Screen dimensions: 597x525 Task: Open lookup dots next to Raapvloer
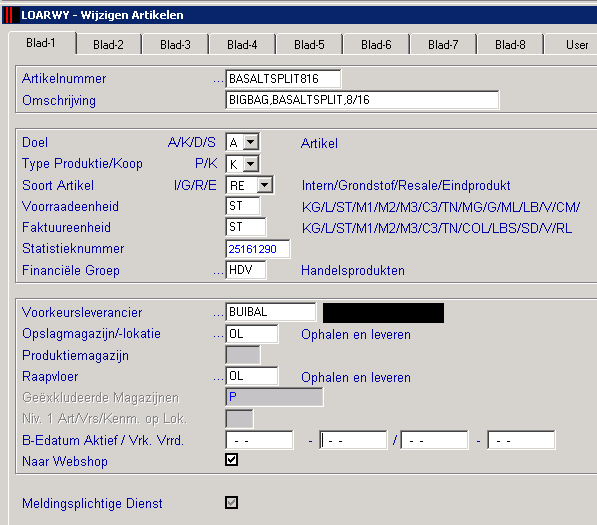click(x=218, y=379)
